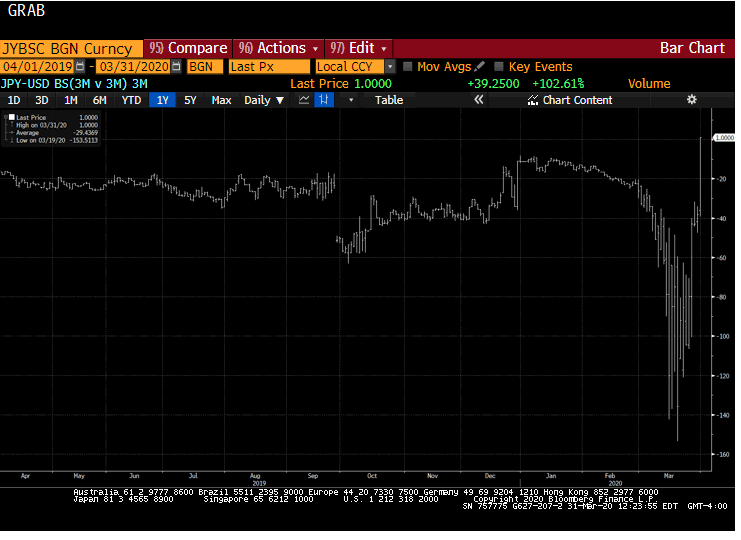Click the JYBSC BGN Curncy security field
The image size is (741, 540).
[x=71, y=49]
